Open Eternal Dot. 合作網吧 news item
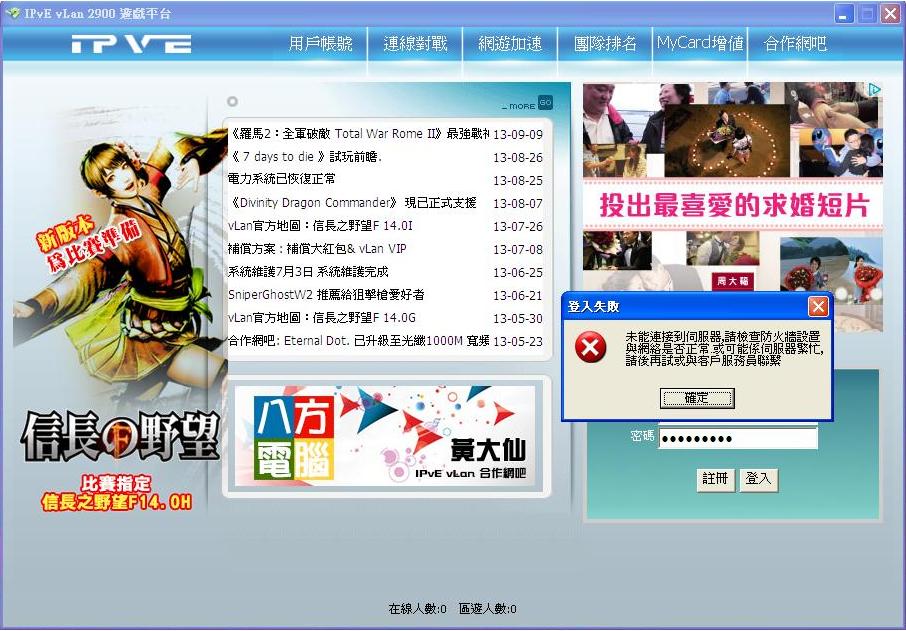This screenshot has height=631, width=906. point(358,341)
